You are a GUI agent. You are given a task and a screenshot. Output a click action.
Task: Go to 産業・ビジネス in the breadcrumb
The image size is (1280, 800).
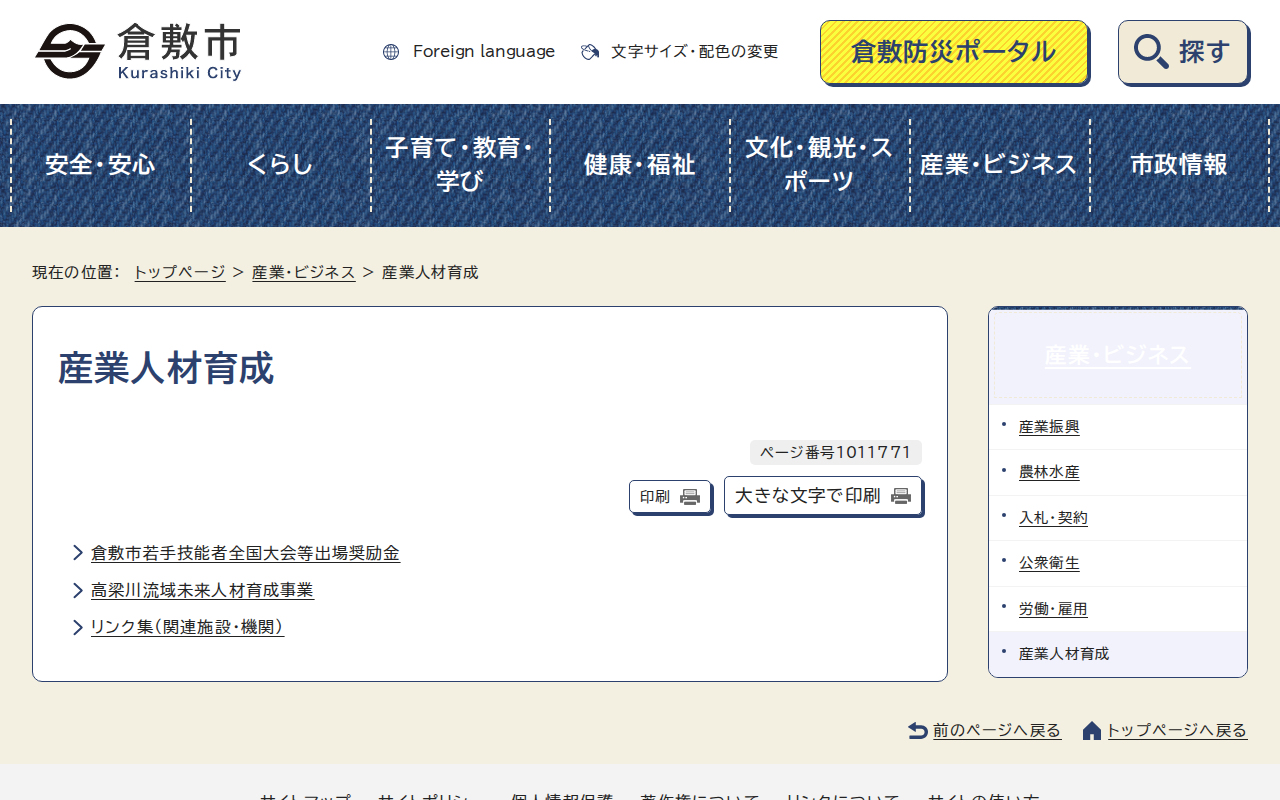tap(303, 272)
